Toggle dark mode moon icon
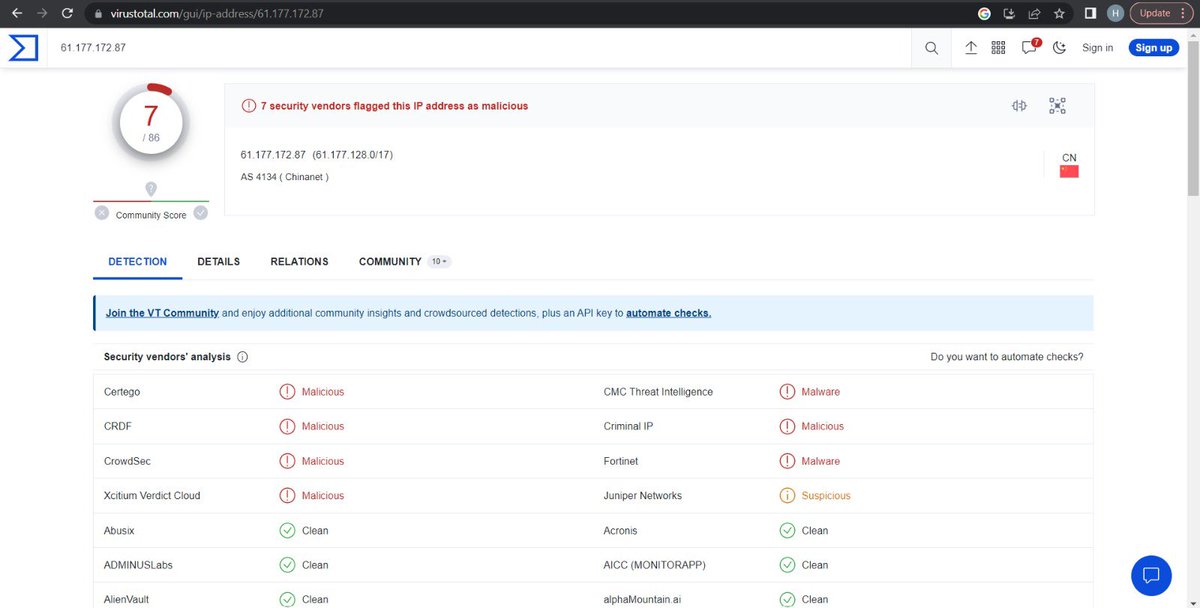 click(1060, 48)
